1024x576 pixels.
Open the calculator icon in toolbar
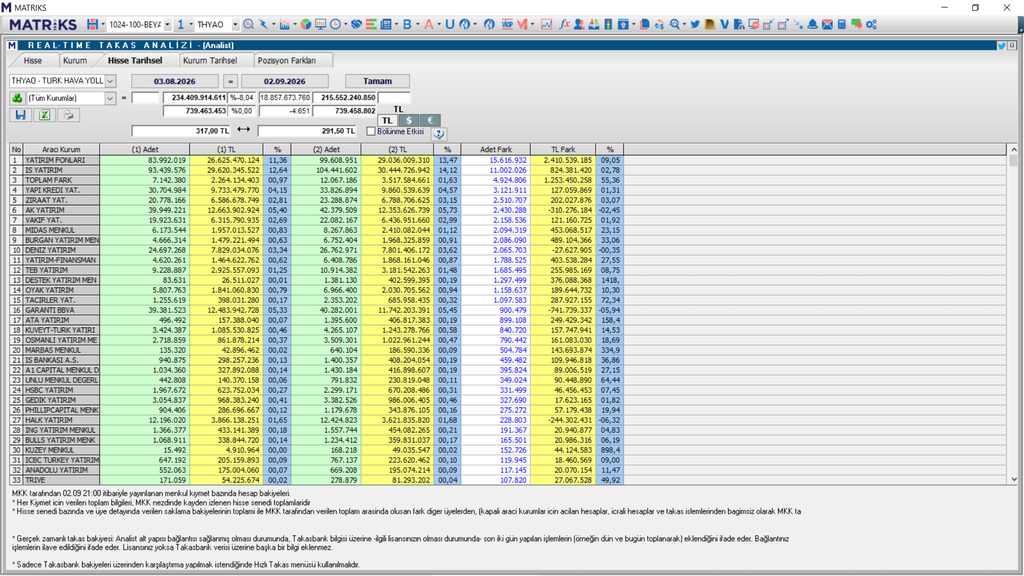(x=842, y=24)
